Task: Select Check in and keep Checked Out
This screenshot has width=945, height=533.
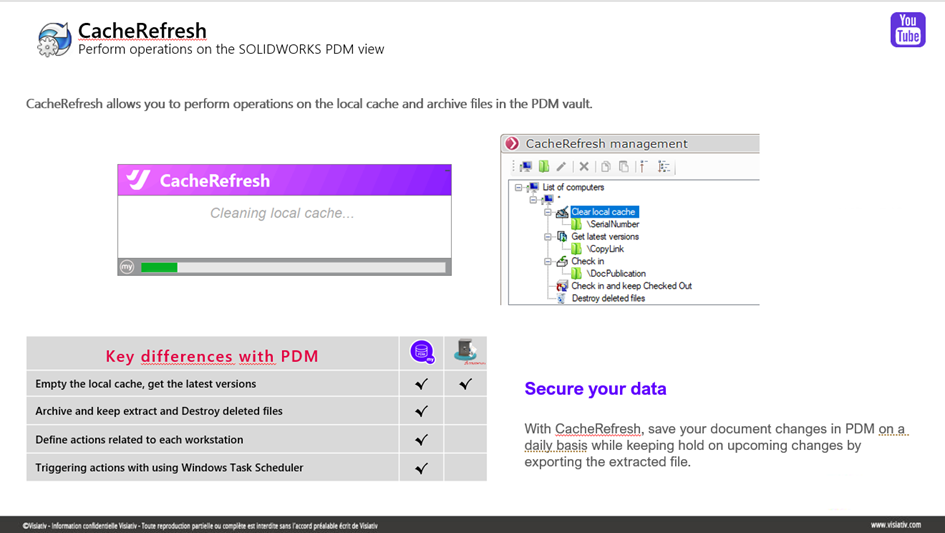Action: tap(632, 286)
